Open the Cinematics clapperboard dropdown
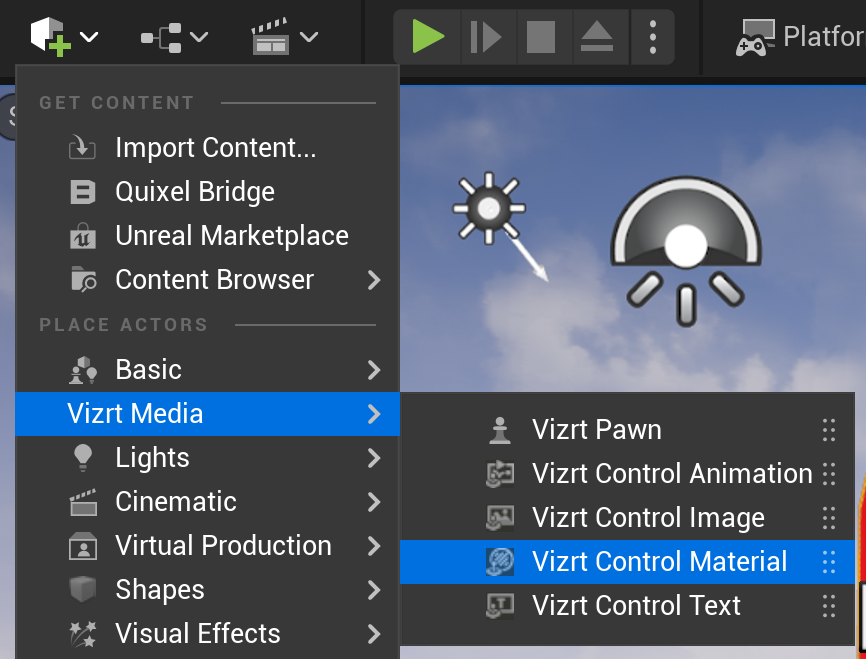The height and width of the screenshot is (659, 866). 284,37
